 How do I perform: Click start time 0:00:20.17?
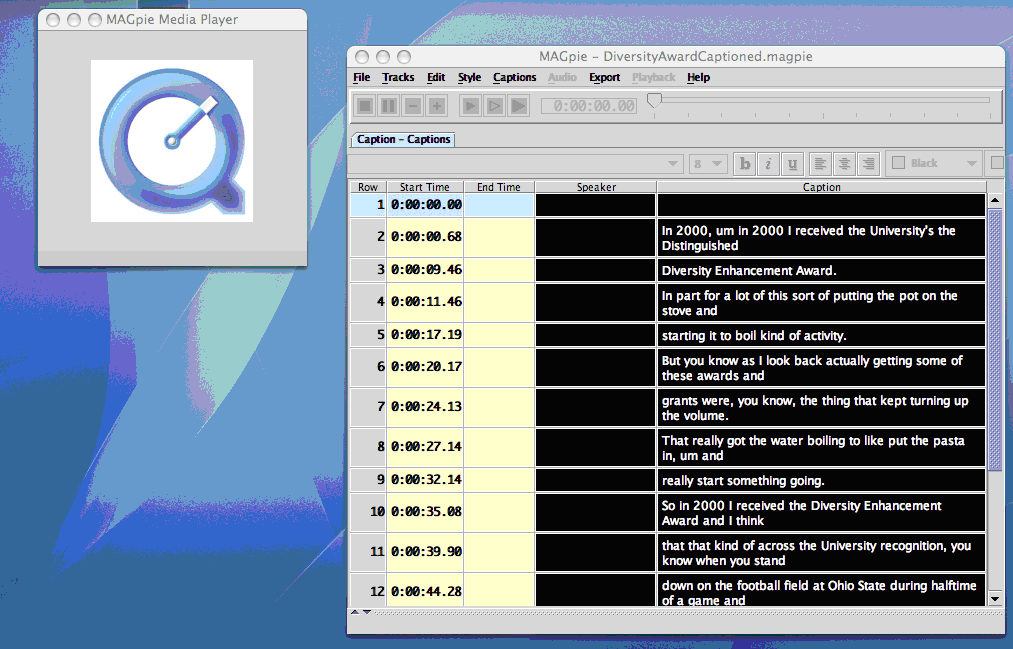(x=426, y=367)
